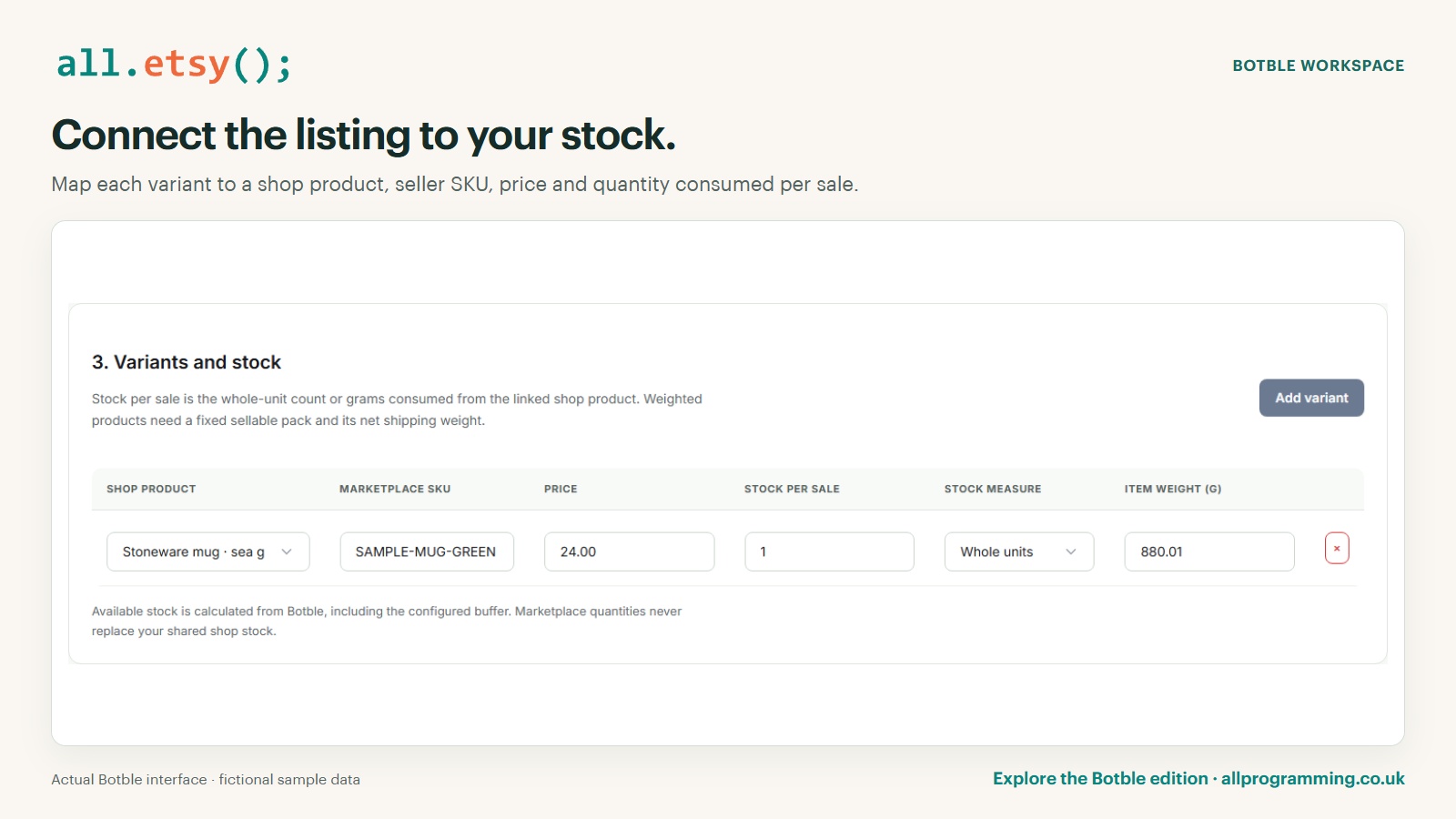Click the SHOP PRODUCT column header

[151, 489]
